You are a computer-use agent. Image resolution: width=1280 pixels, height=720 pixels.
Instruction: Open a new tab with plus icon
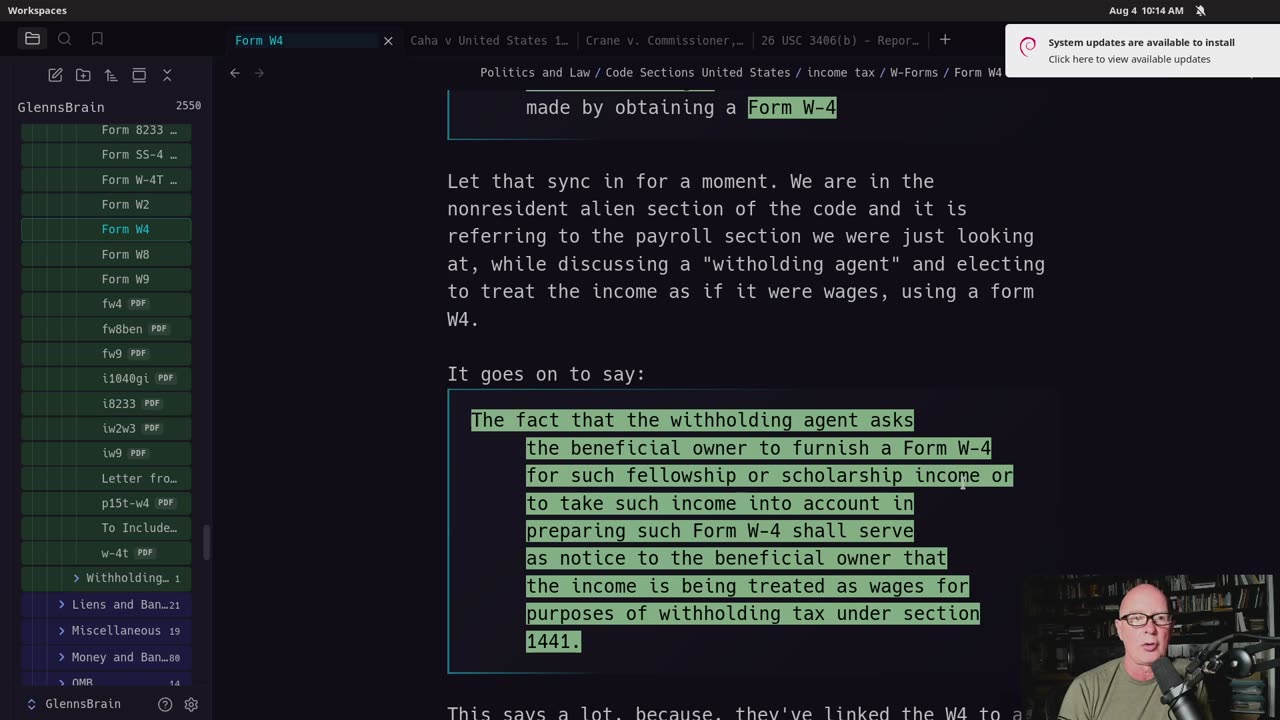(x=945, y=40)
